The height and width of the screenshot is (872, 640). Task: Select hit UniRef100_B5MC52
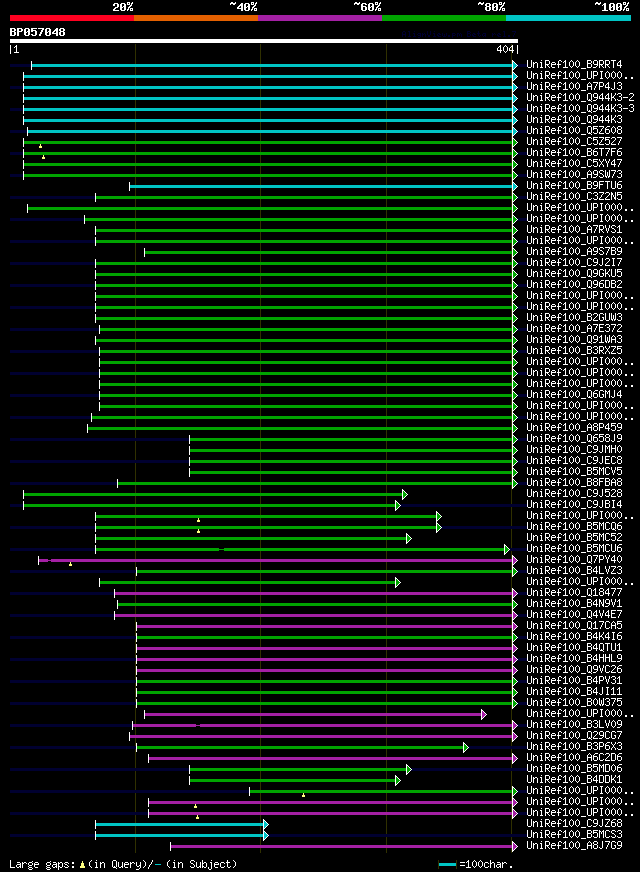(x=574, y=538)
